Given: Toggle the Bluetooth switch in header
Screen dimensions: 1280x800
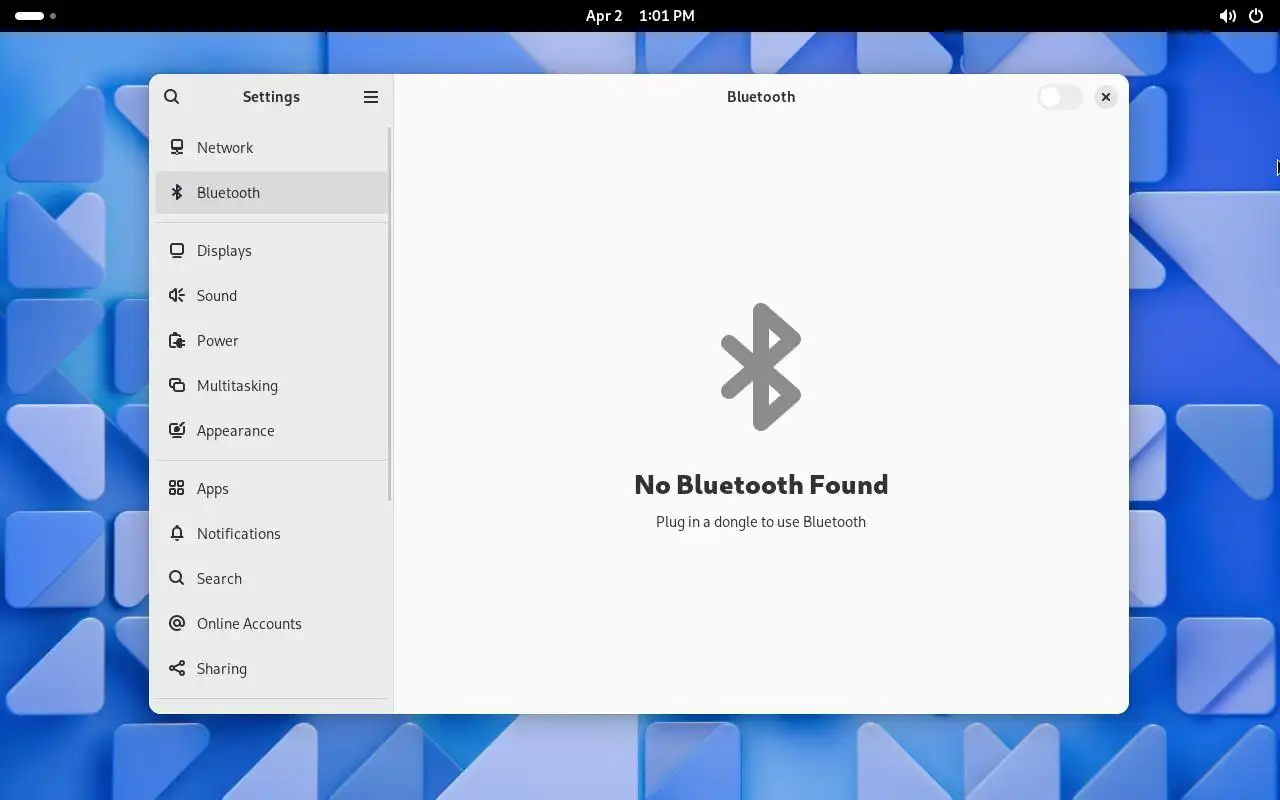Looking at the screenshot, I should click(x=1060, y=97).
